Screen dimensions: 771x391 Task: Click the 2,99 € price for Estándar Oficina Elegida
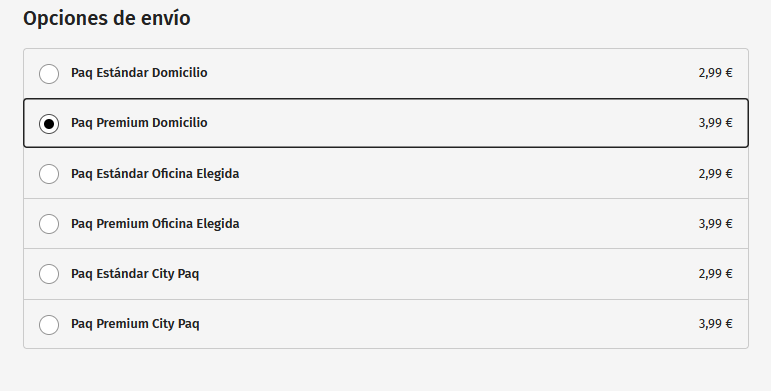pyautogui.click(x=715, y=174)
